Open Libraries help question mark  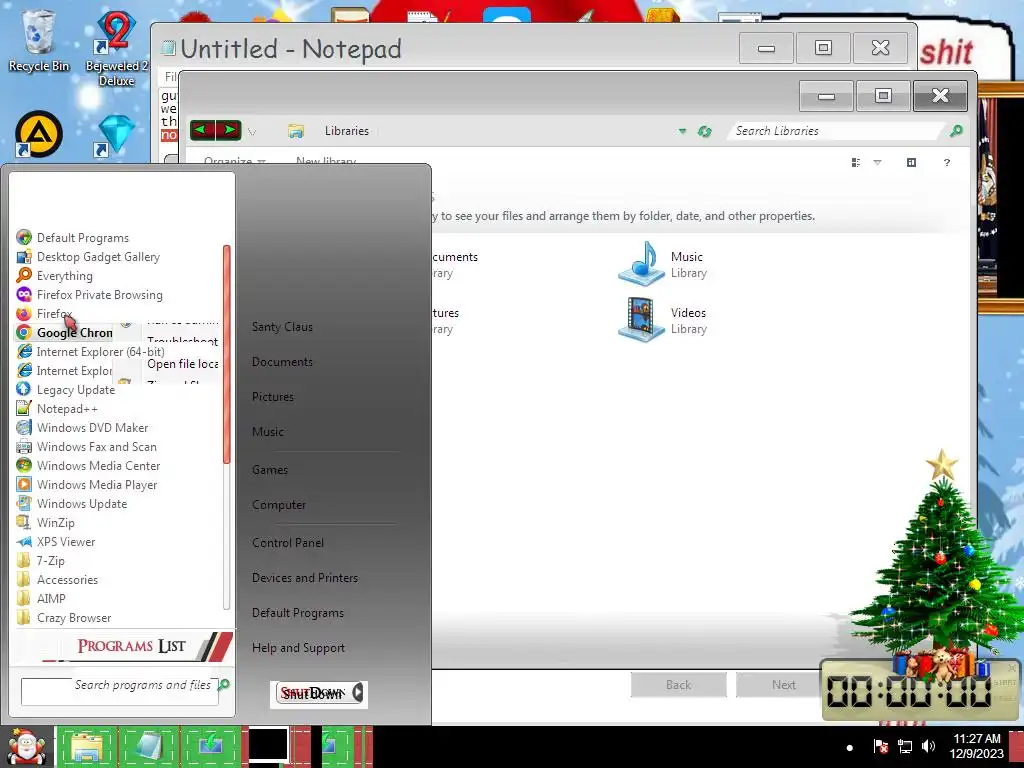[946, 163]
